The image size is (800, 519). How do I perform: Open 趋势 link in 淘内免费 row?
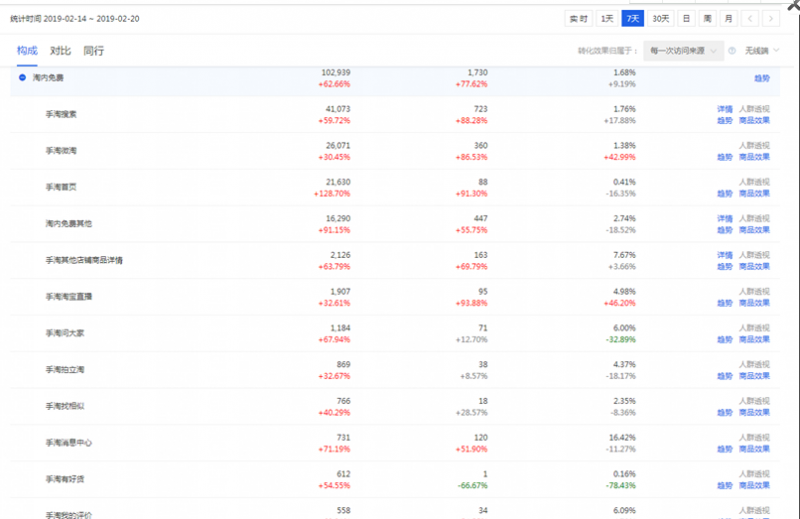click(762, 78)
